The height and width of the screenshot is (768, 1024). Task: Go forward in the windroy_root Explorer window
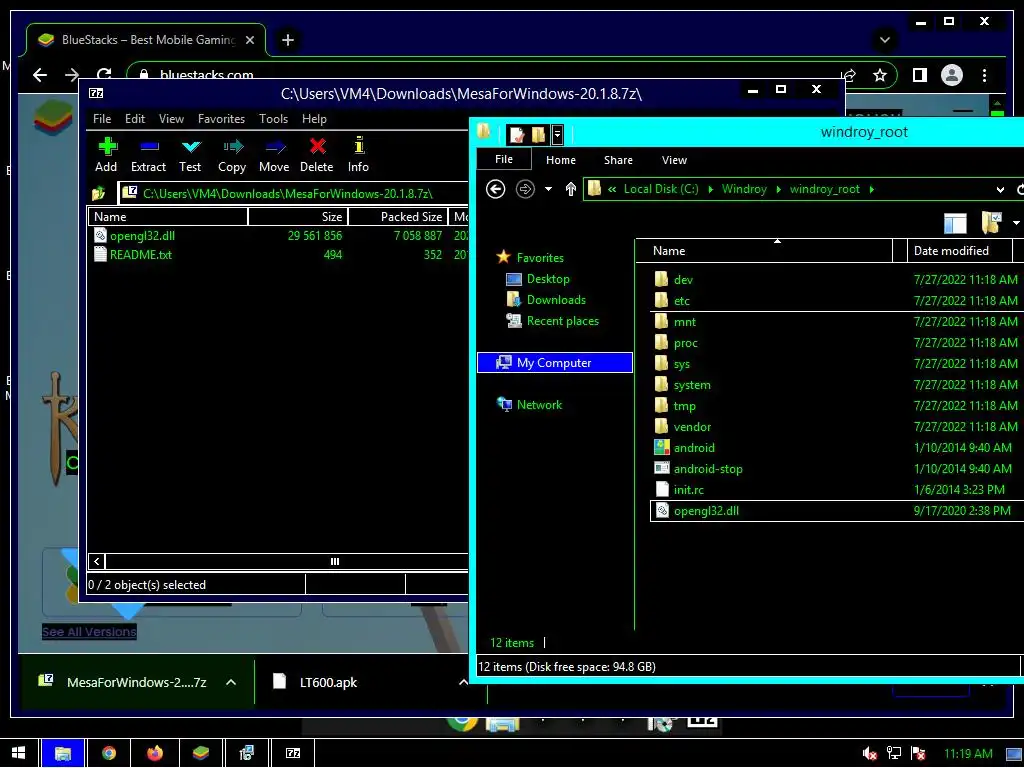click(x=525, y=189)
